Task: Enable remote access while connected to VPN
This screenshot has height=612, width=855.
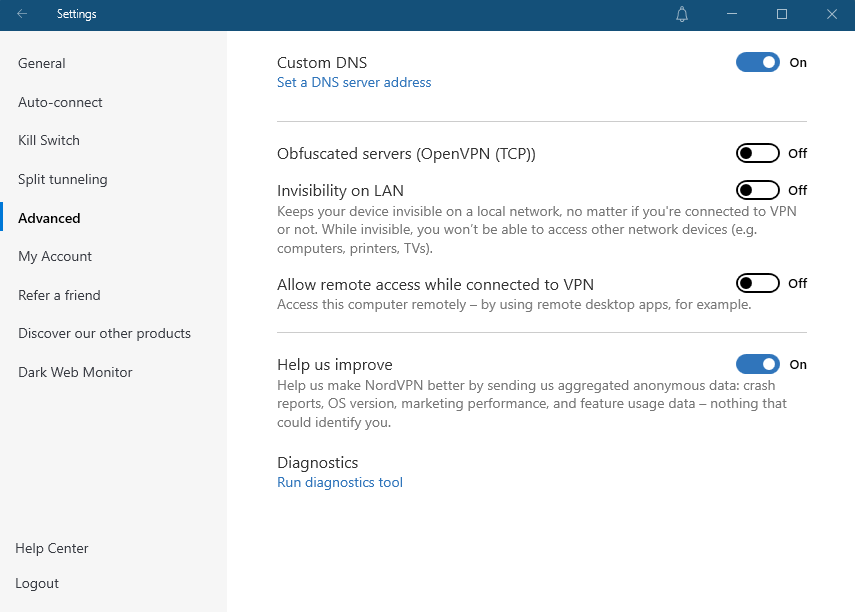Action: (757, 283)
